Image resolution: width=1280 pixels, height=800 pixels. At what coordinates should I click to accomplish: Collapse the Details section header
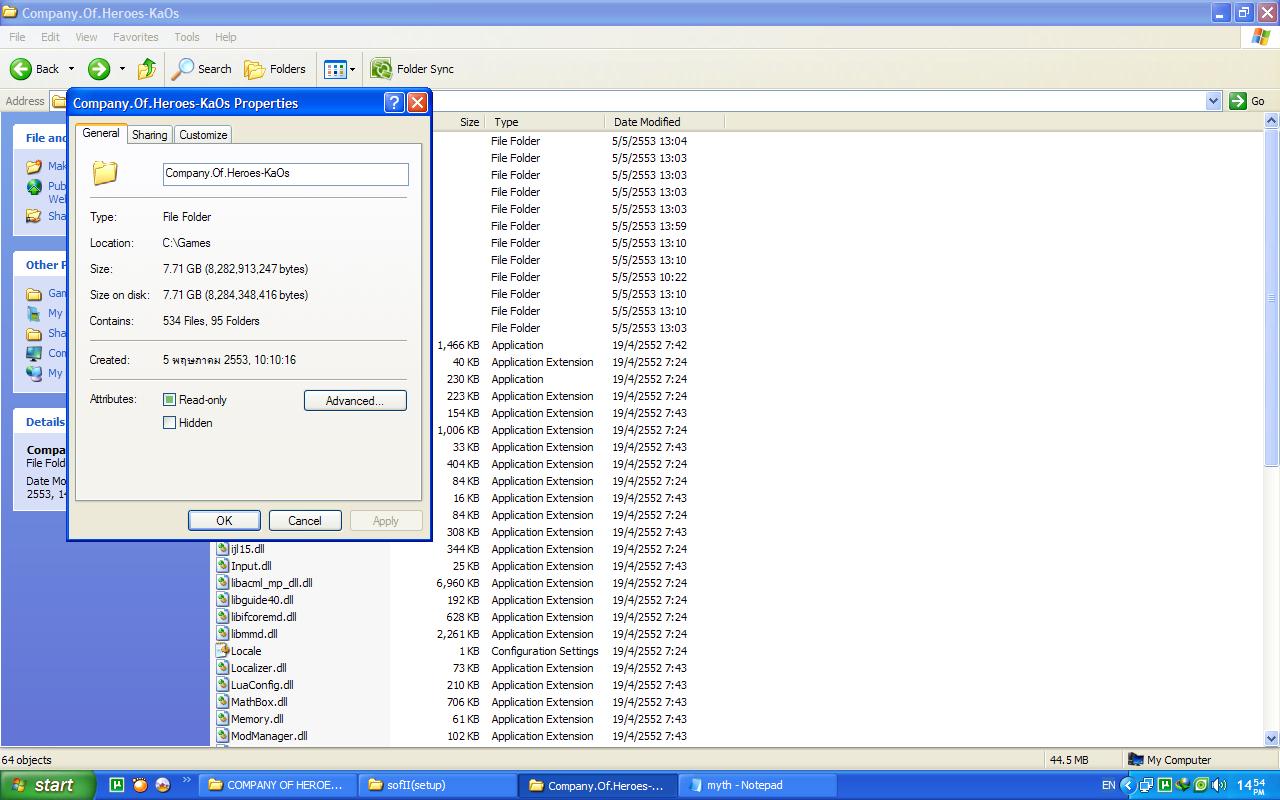45,422
